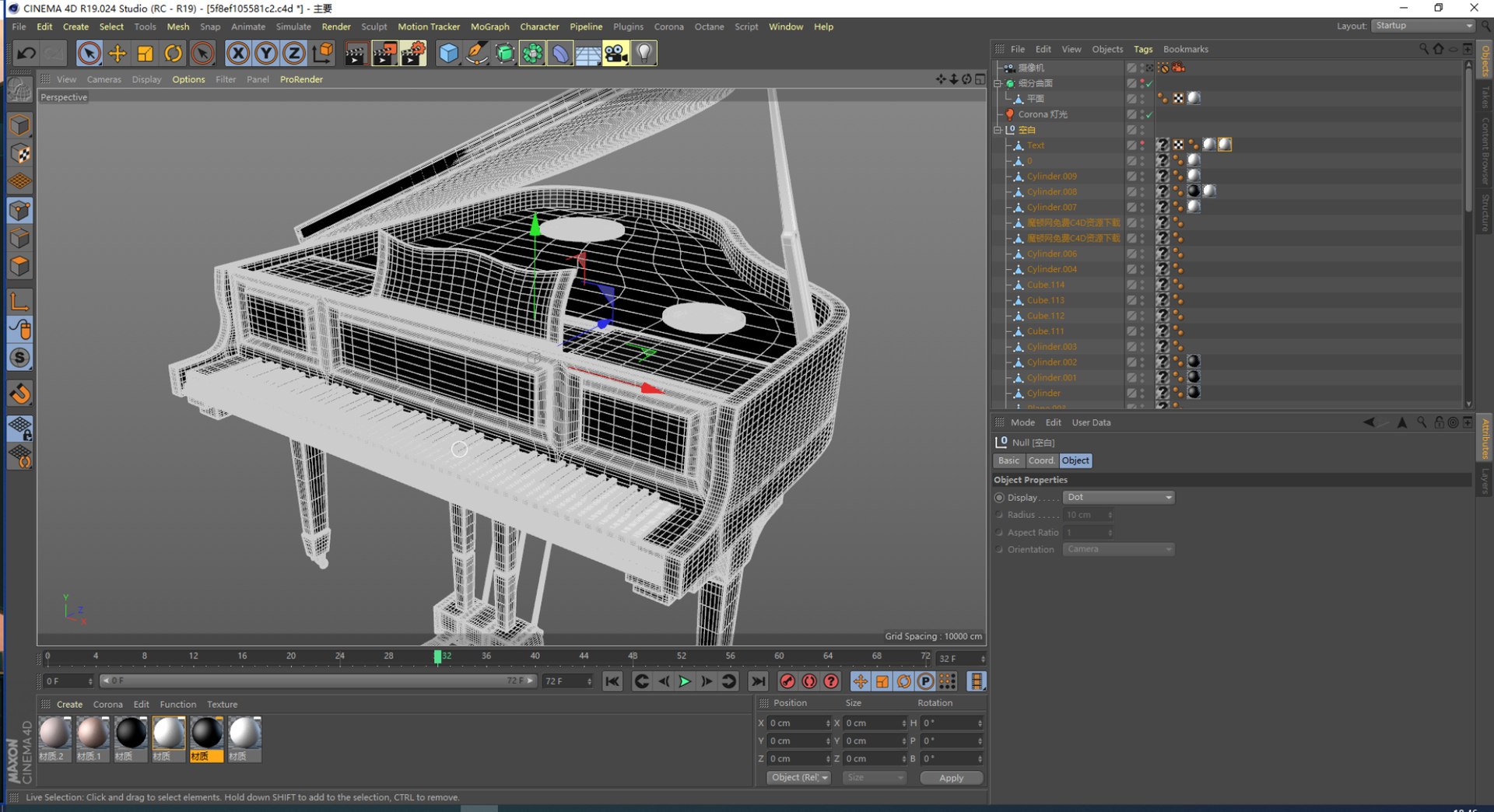Click the Record Active Objects keyframe button

(787, 681)
